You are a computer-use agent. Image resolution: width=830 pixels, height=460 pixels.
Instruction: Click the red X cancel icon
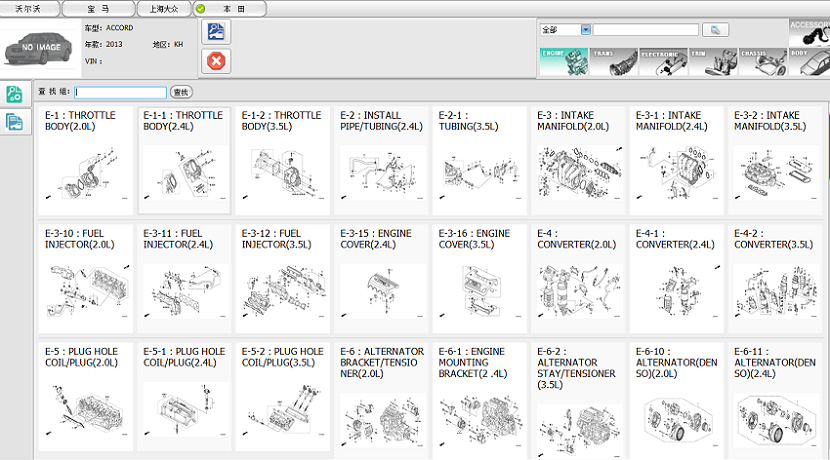tap(215, 61)
